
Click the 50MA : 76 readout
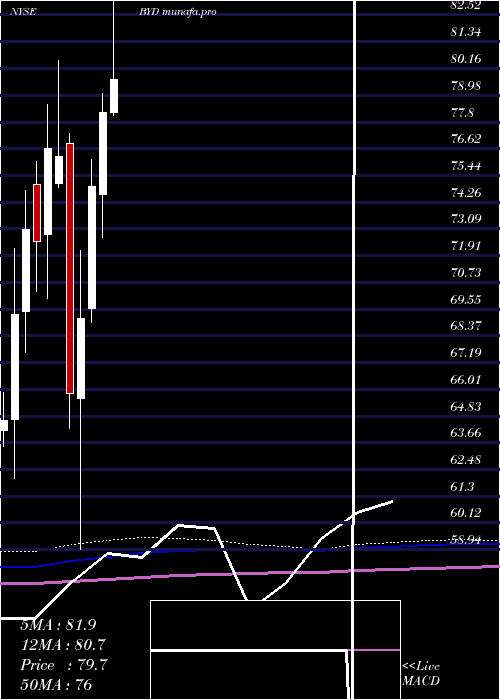click(x=56, y=684)
